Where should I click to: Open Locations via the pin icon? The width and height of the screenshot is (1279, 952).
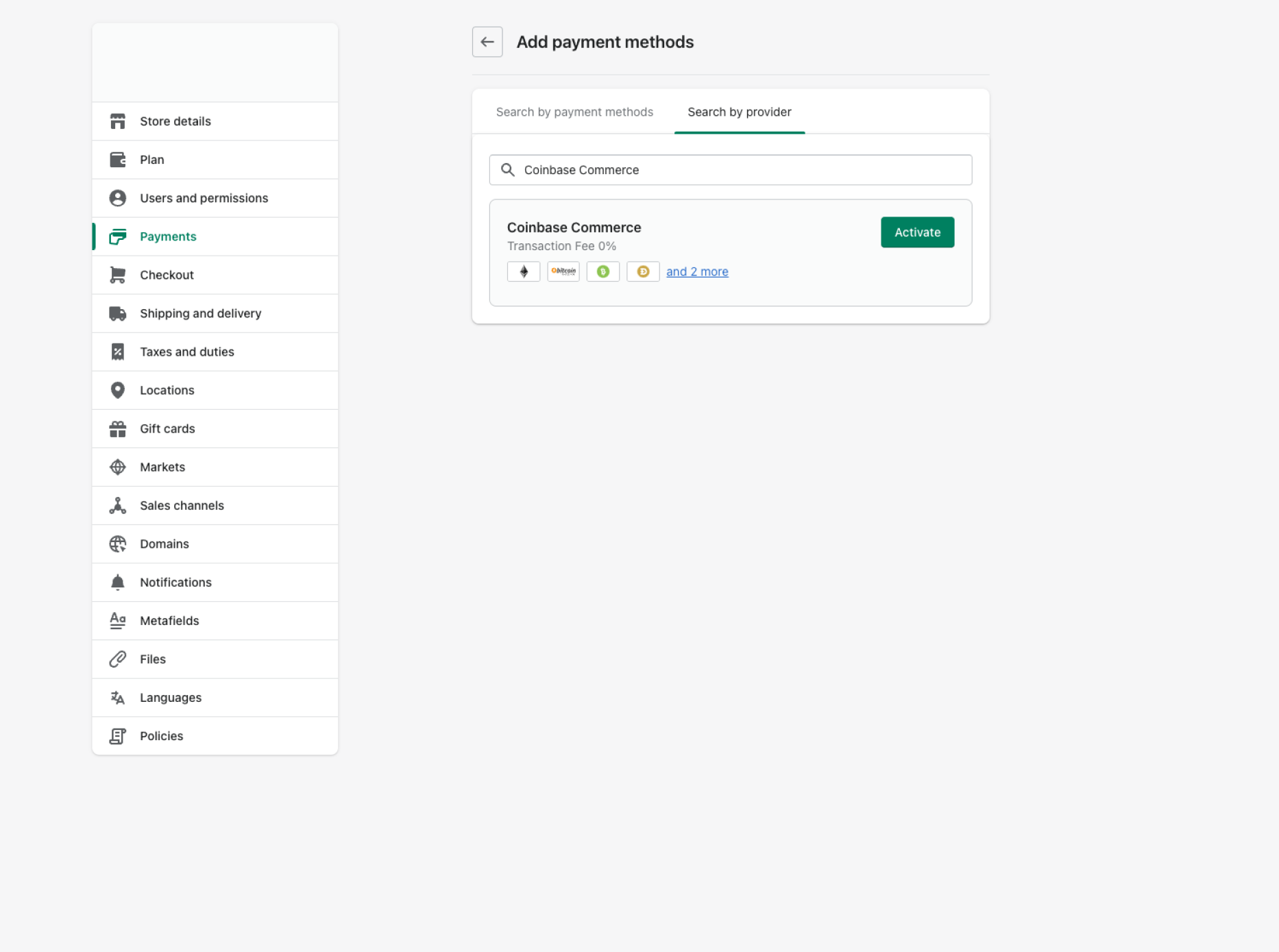click(x=117, y=390)
